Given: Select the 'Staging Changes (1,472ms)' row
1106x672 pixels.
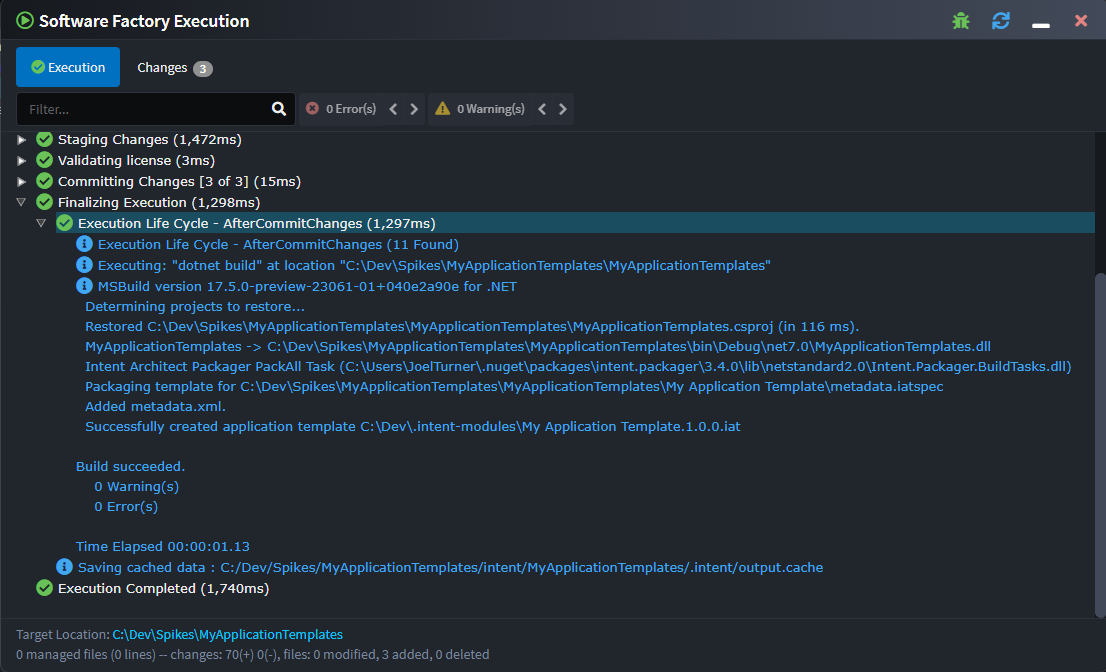Looking at the screenshot, I should 150,140.
